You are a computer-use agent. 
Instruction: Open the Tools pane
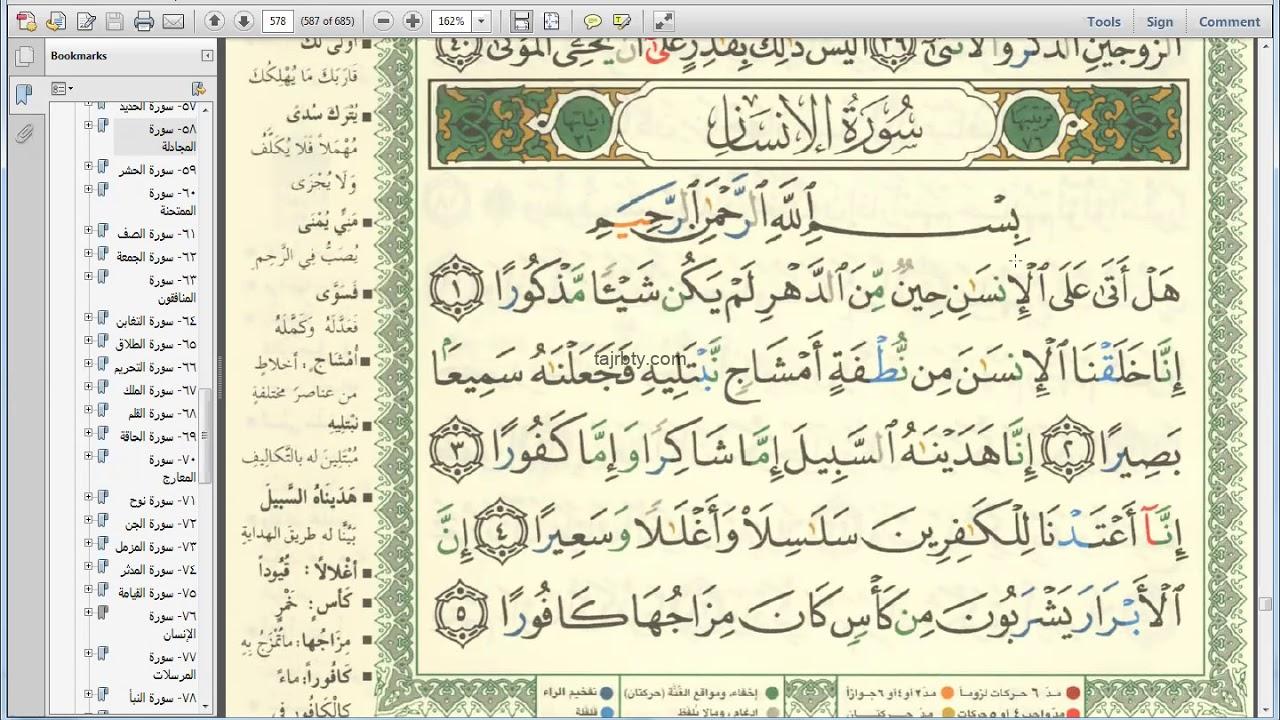point(1103,21)
